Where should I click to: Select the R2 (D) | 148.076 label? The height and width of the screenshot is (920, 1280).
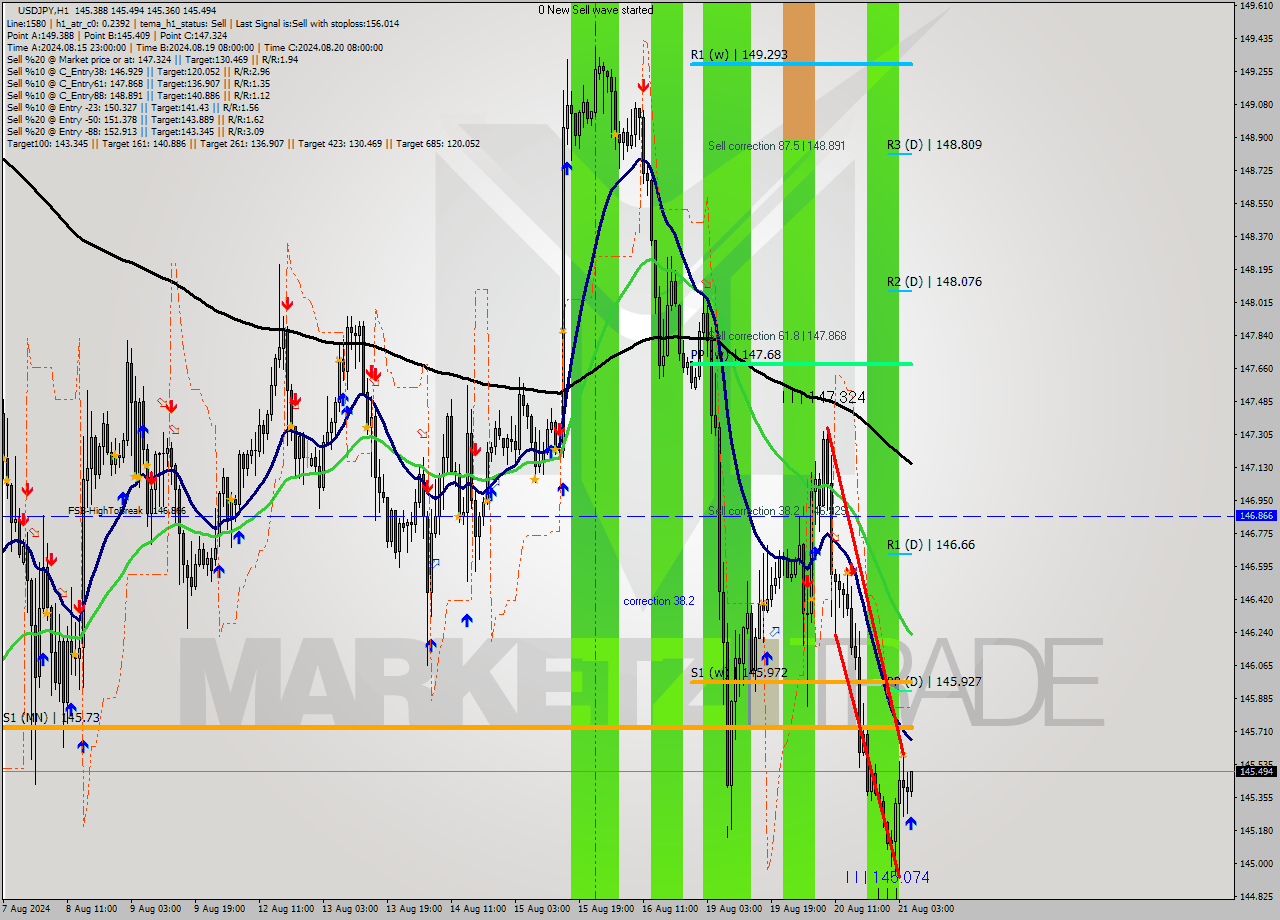click(x=934, y=282)
